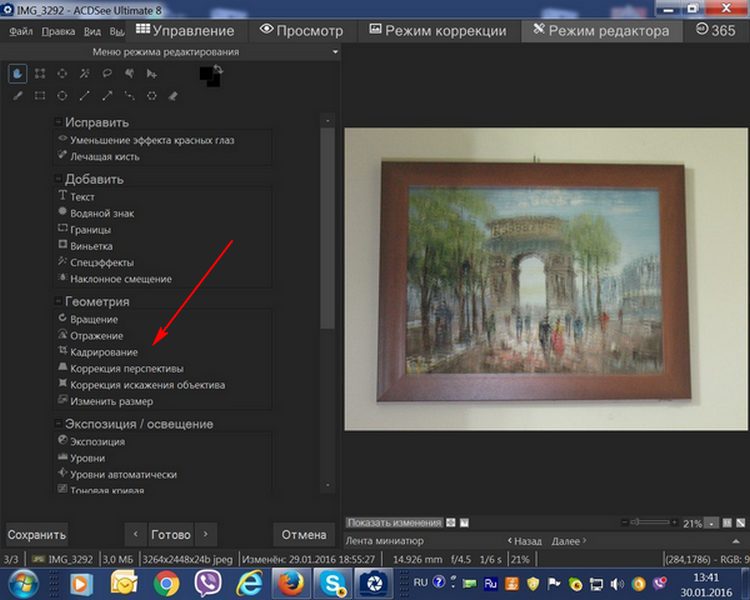
Task: Open the background color swatch
Action: 214,81
